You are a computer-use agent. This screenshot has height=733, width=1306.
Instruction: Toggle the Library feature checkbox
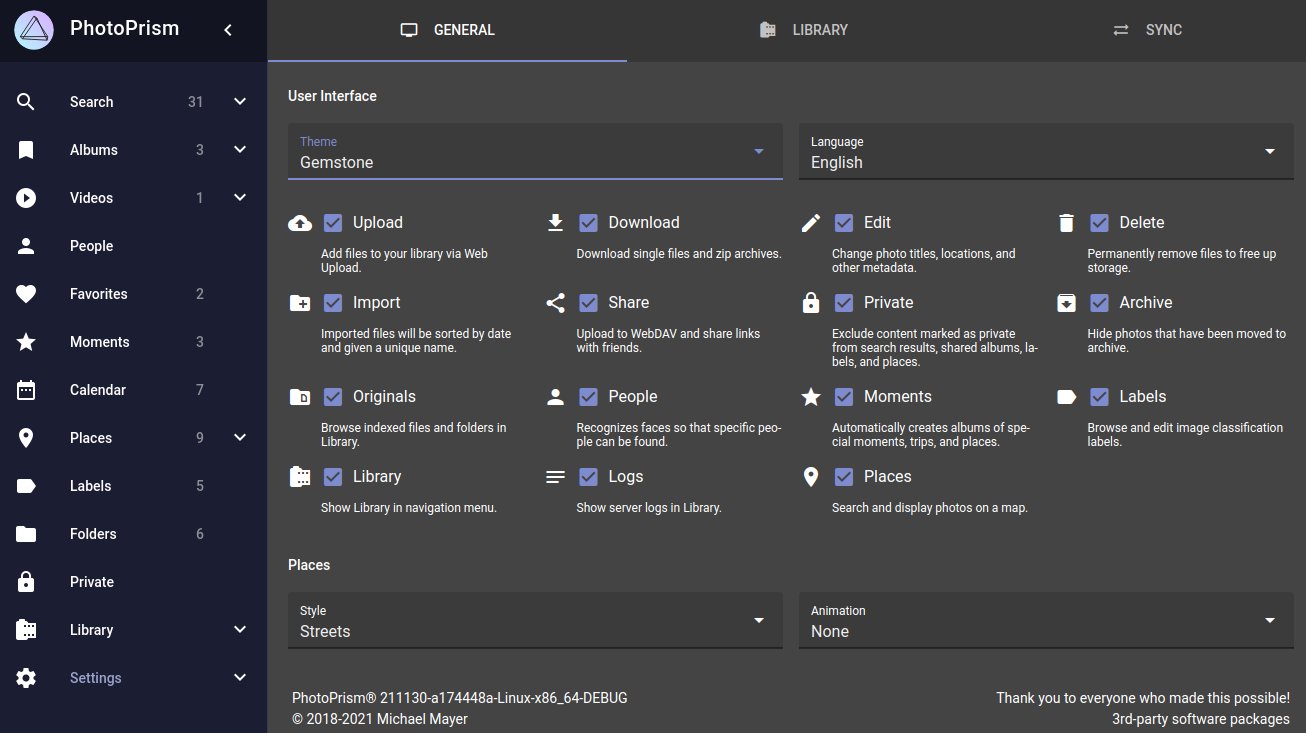333,477
